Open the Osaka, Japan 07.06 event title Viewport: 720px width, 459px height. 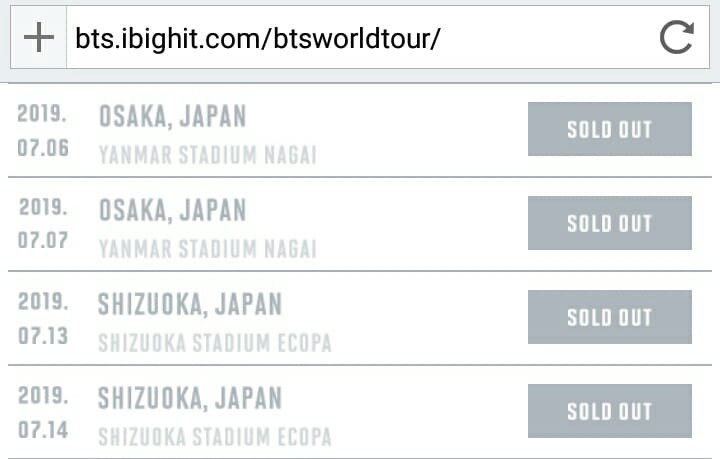[173, 117]
